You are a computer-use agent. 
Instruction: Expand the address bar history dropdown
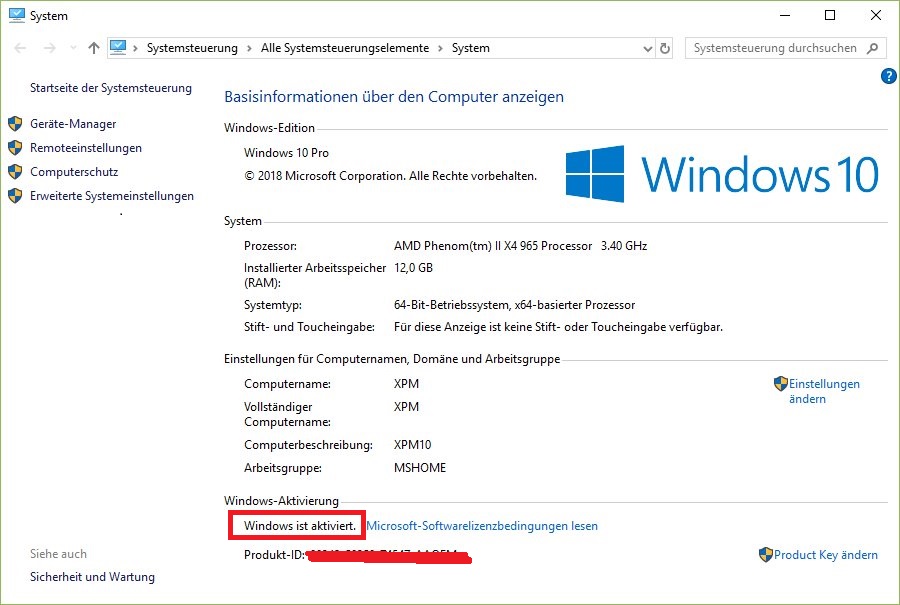(647, 49)
